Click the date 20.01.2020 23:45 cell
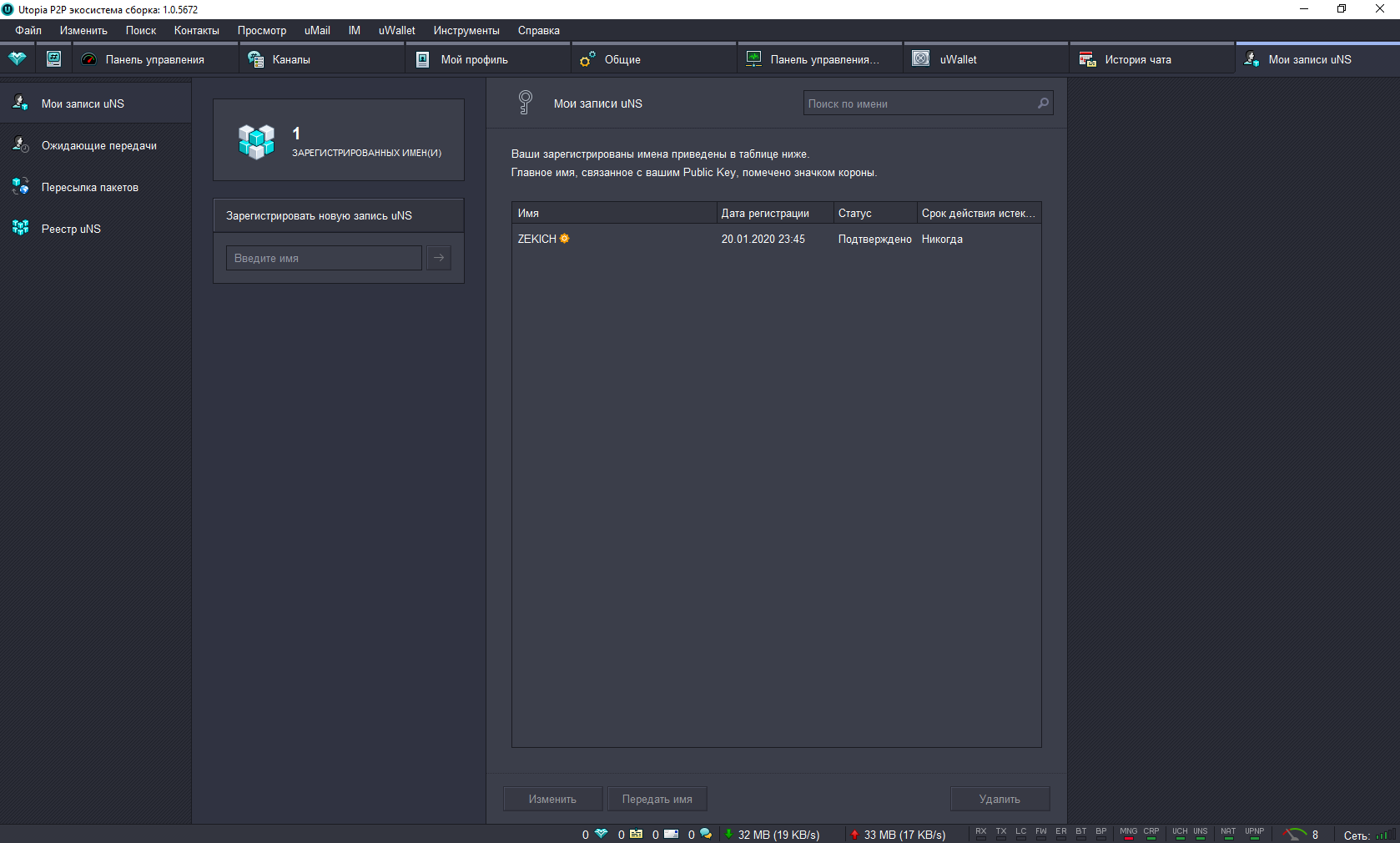This screenshot has height=843, width=1400. pyautogui.click(x=763, y=239)
